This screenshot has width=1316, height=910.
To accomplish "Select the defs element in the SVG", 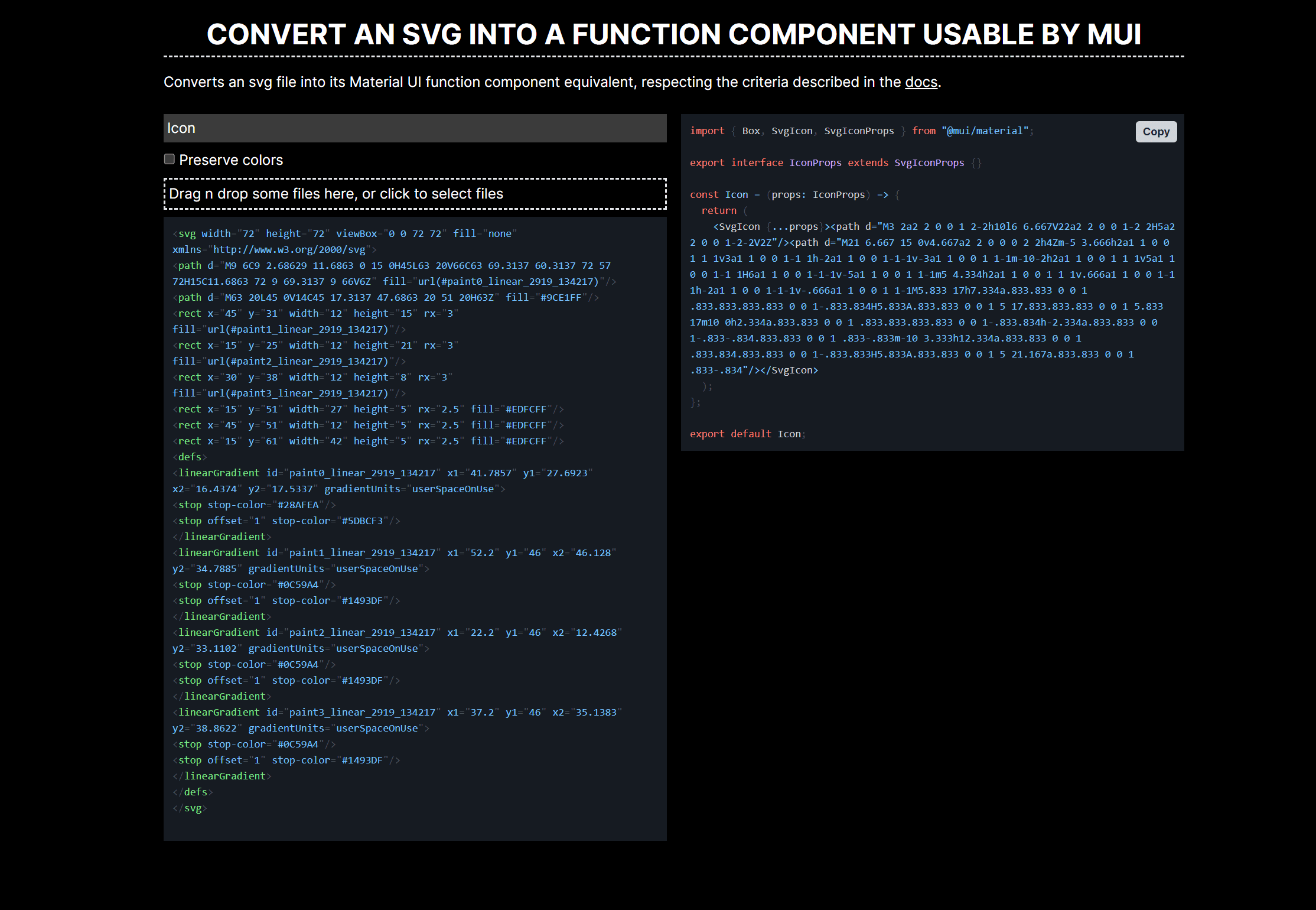I will pyautogui.click(x=189, y=456).
